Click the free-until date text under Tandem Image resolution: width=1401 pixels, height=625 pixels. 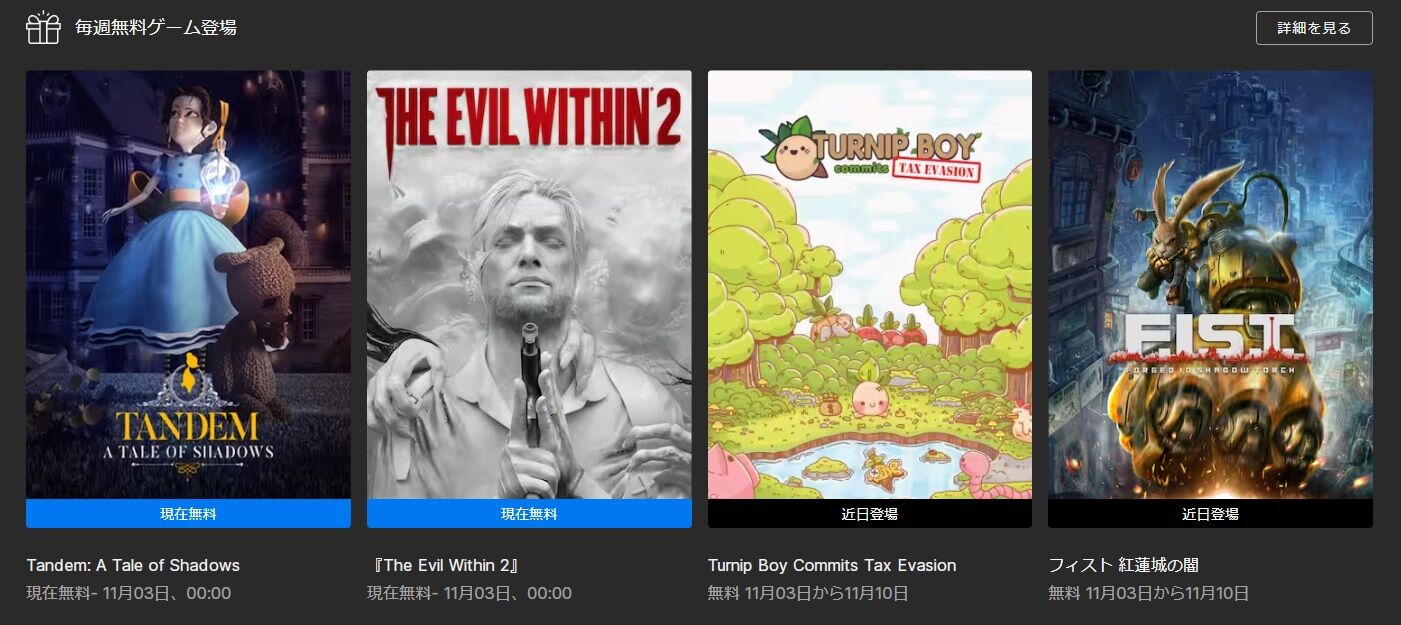(129, 593)
